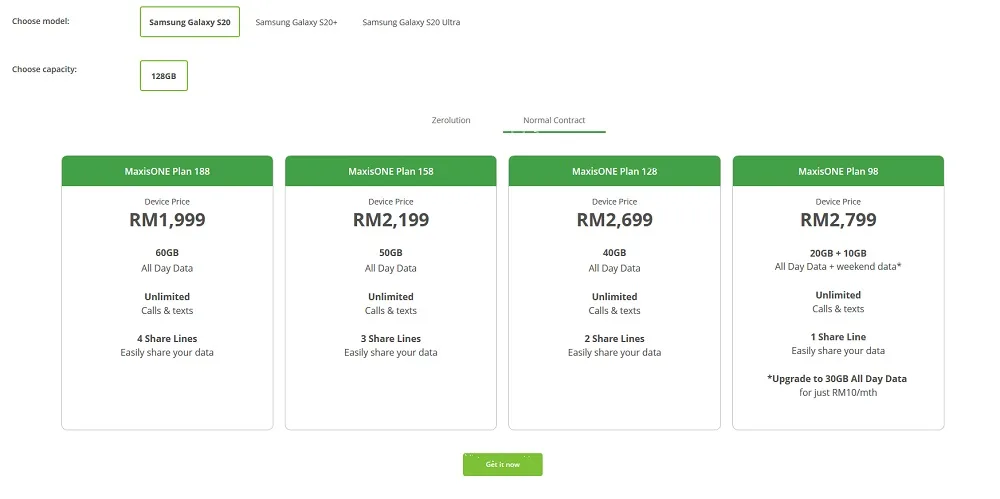Click the 4 Share Lines text
Viewport: 1000px width, 499px height.
pos(167,339)
